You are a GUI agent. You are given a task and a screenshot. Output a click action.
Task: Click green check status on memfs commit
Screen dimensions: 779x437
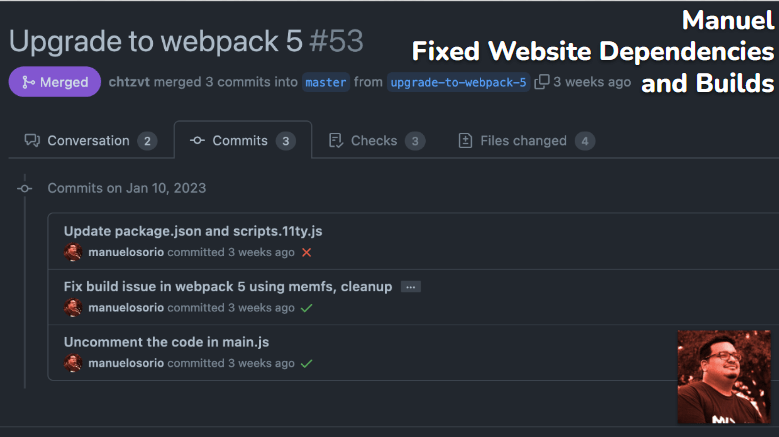click(307, 308)
